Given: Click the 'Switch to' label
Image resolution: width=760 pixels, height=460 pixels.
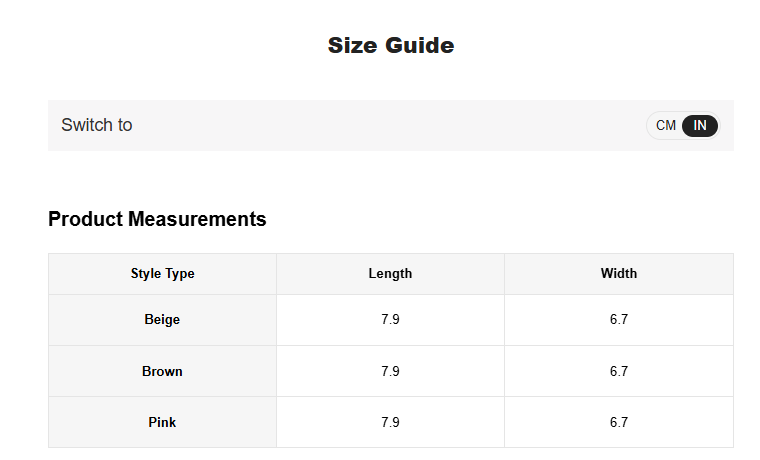Looking at the screenshot, I should coord(97,125).
